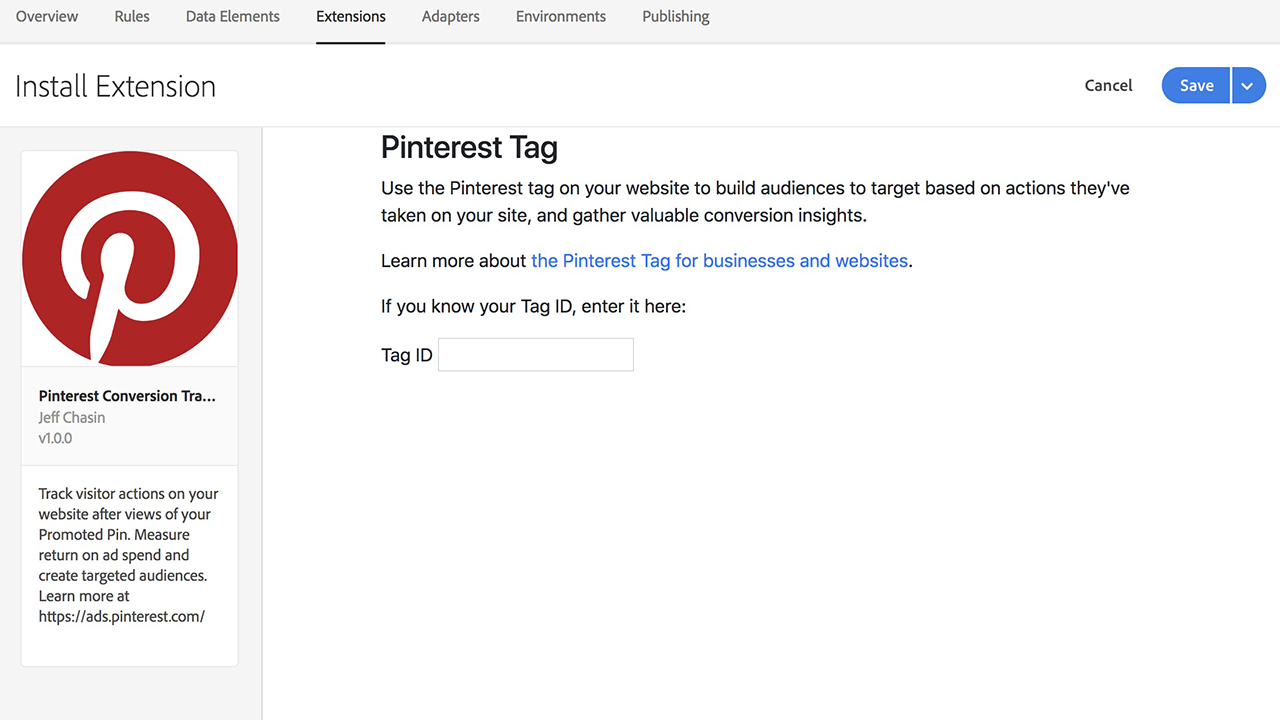
Task: Cancel the extension installation
Action: pyautogui.click(x=1108, y=86)
